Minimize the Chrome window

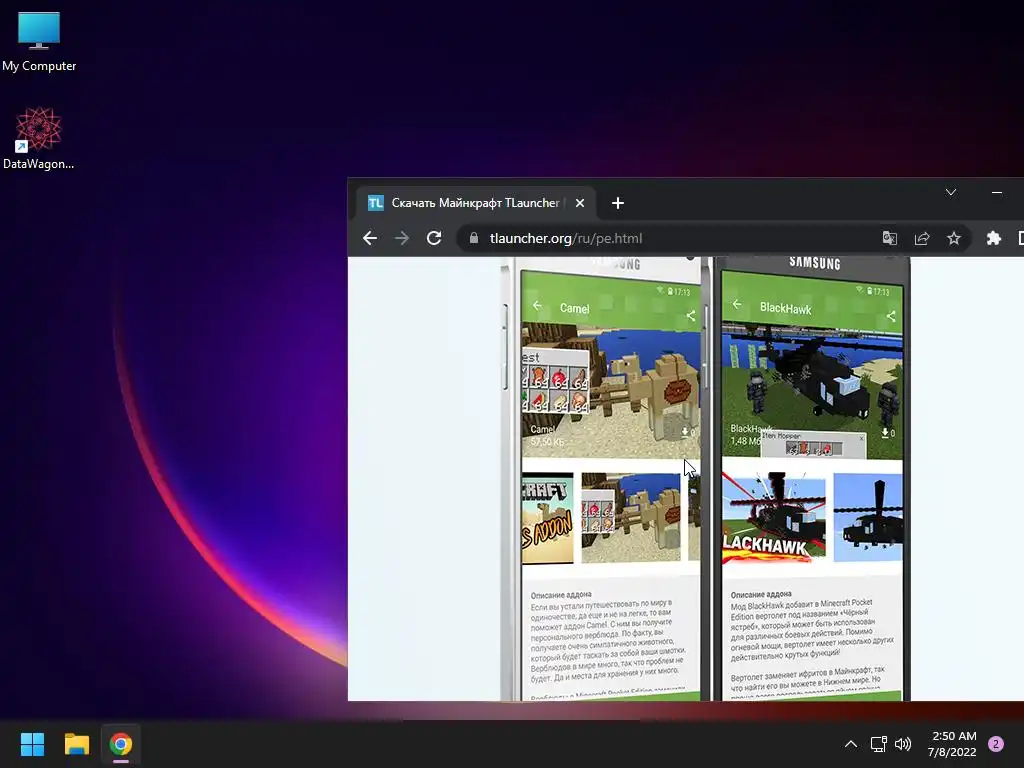pos(997,192)
